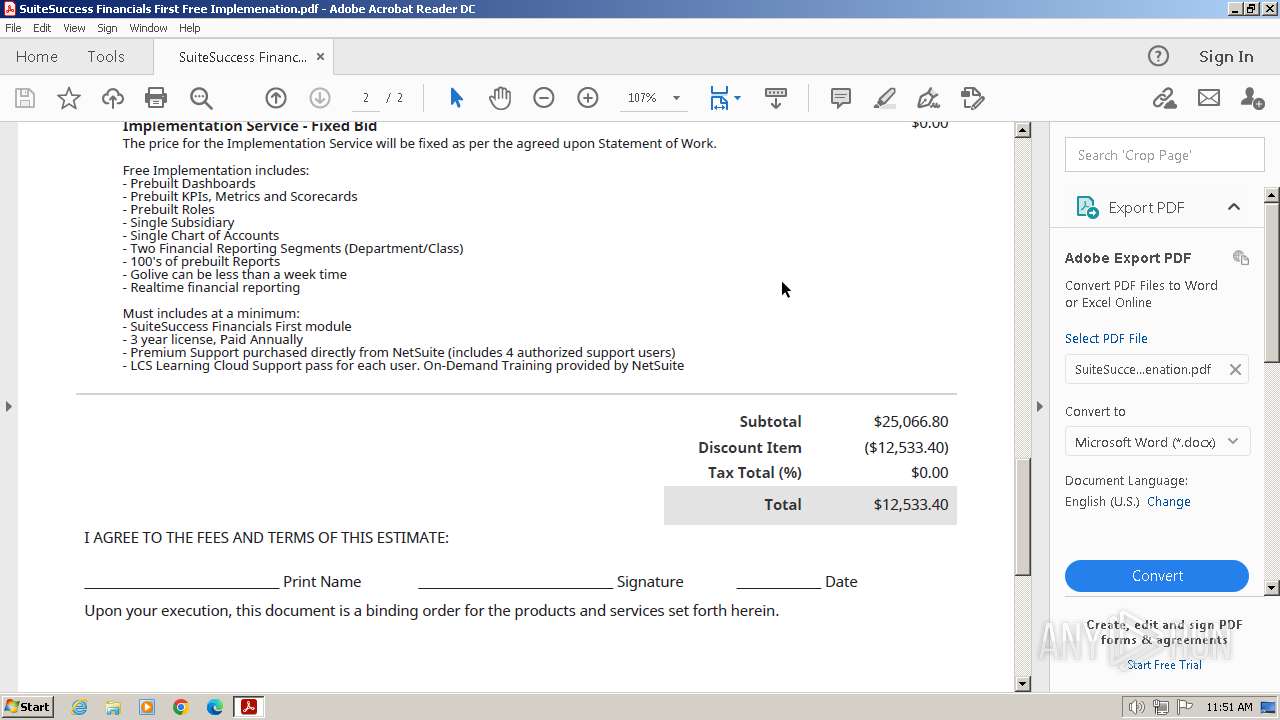The width and height of the screenshot is (1280, 720).
Task: Open the View menu
Action: tap(74, 28)
